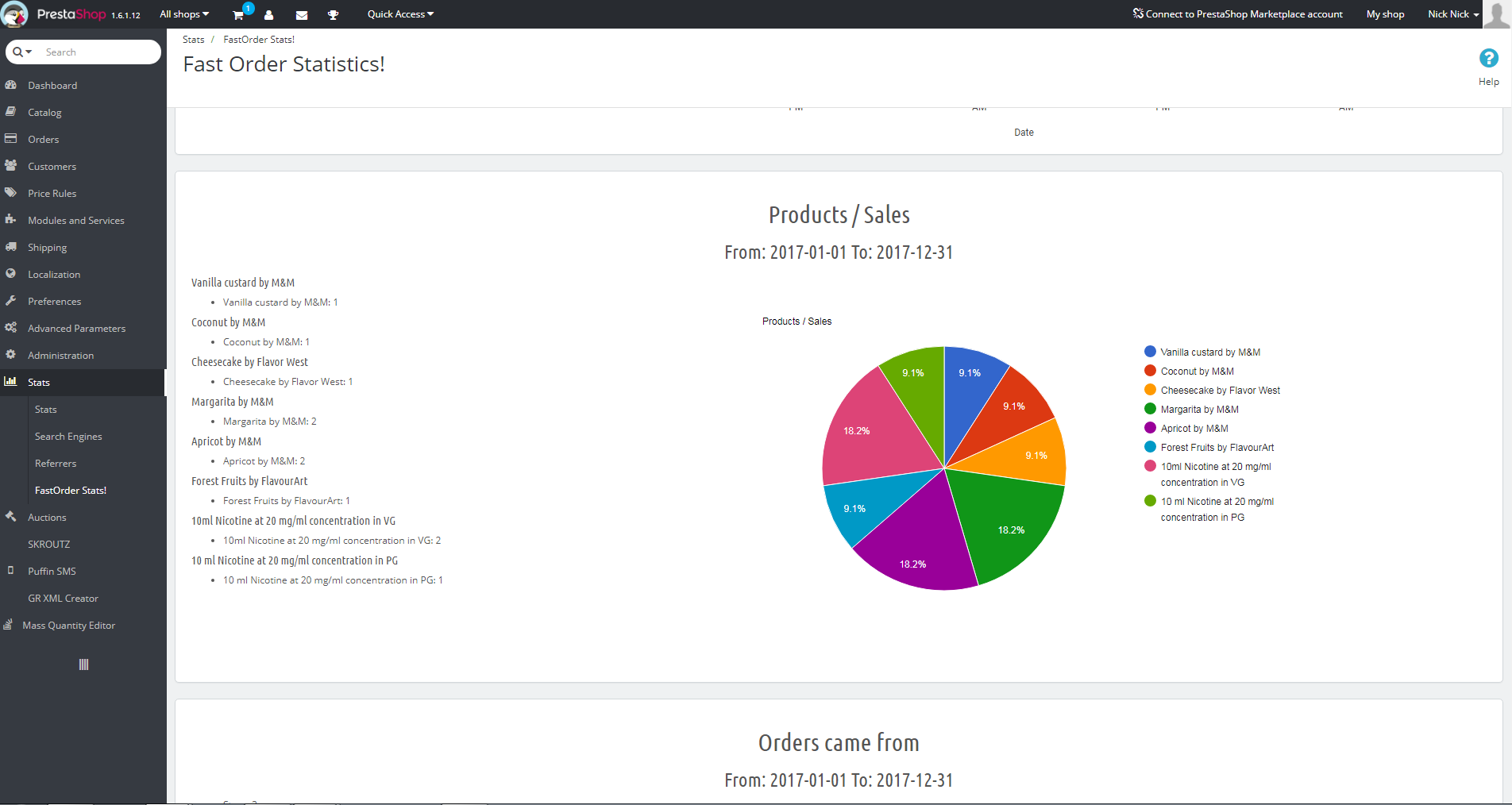Open Preferences menu item
This screenshot has width=1512, height=805.
click(x=55, y=302)
